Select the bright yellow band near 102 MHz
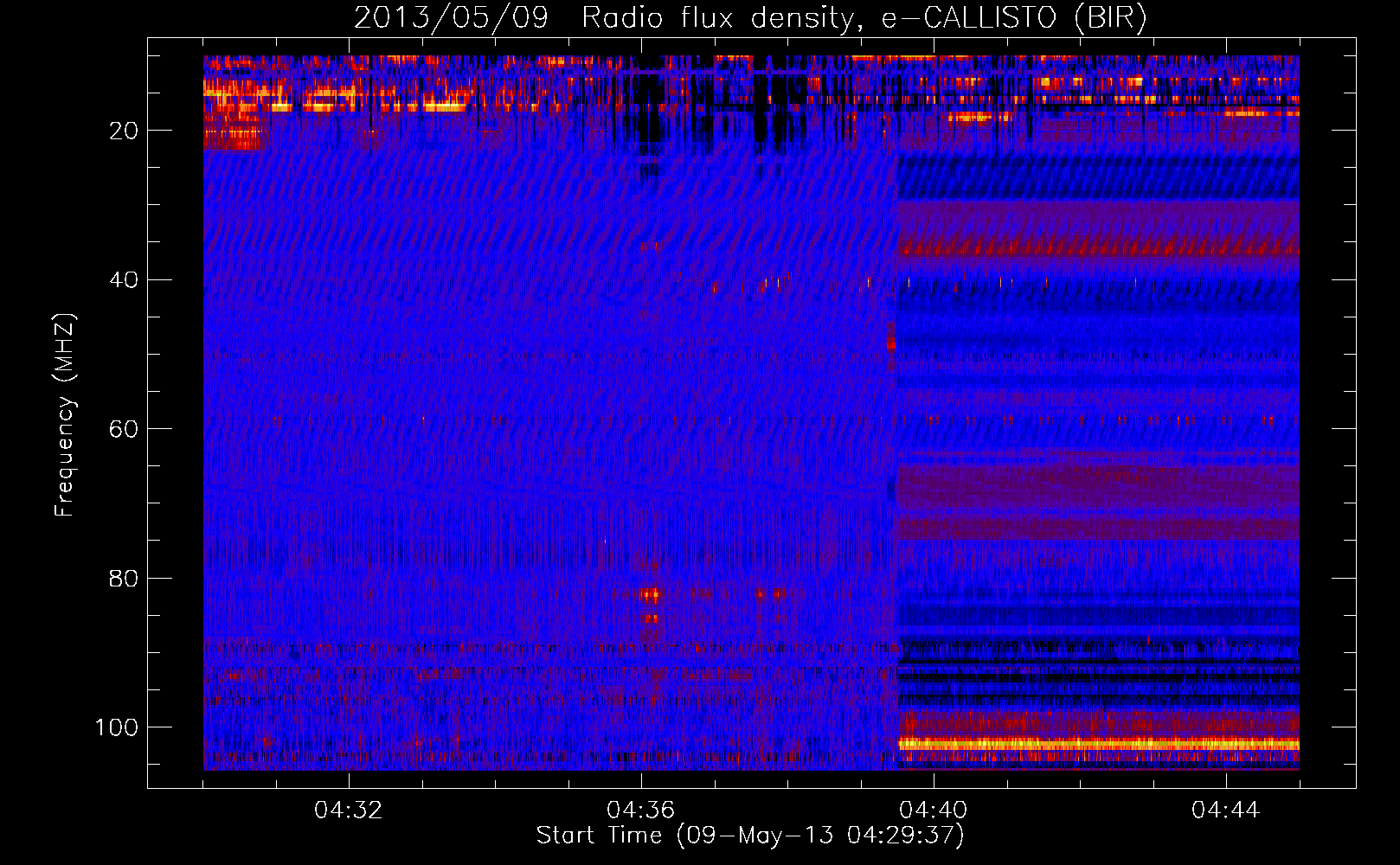Image resolution: width=1400 pixels, height=865 pixels. click(1098, 744)
